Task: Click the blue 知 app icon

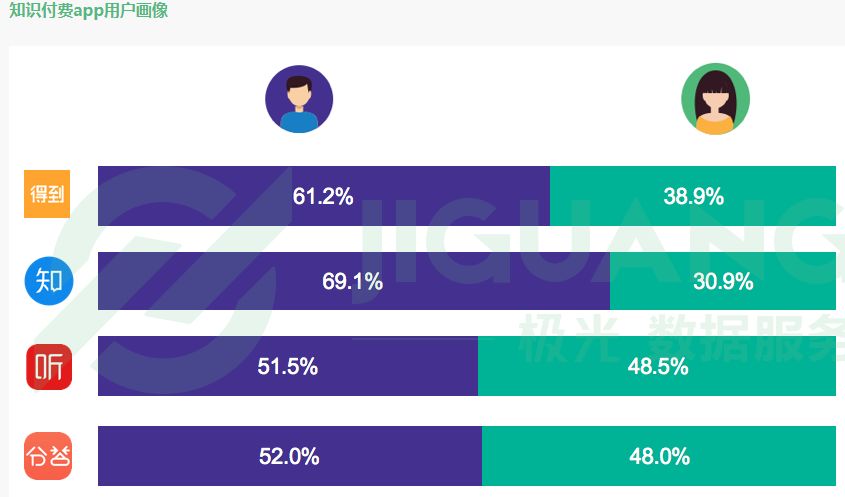Action: pos(49,281)
